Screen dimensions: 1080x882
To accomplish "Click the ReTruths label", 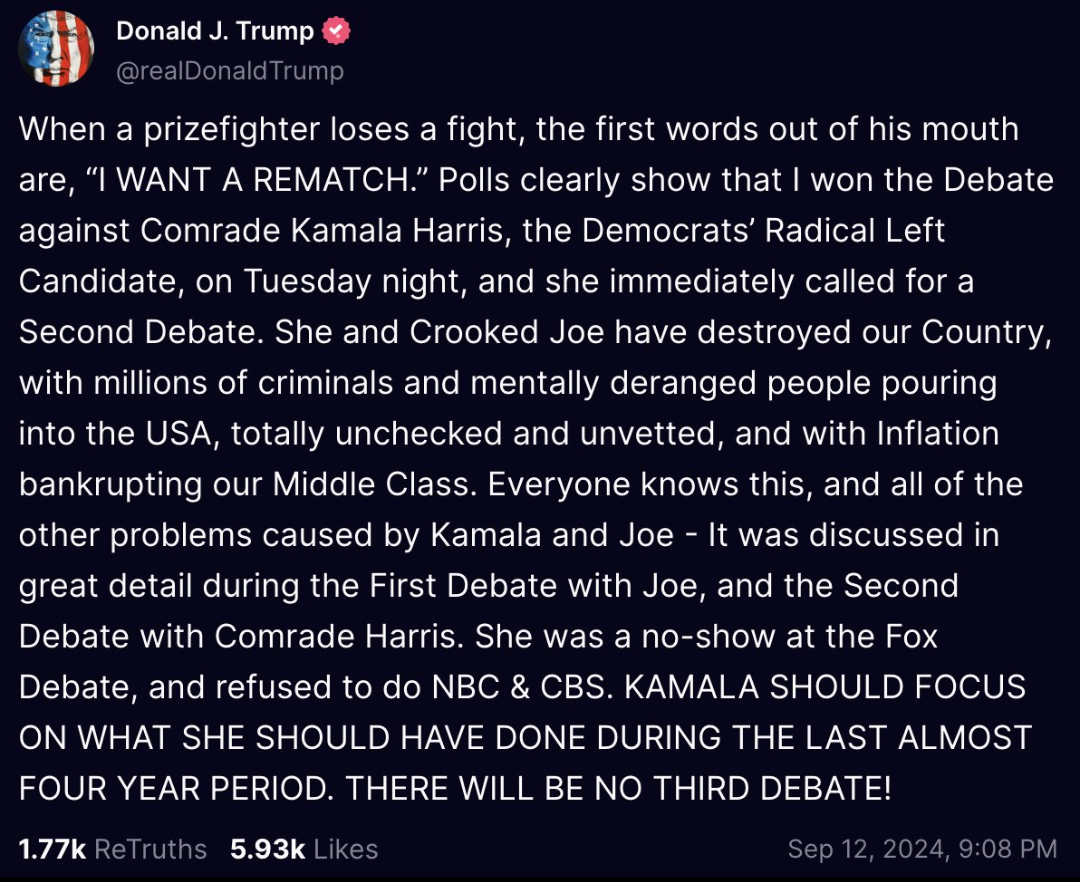I will pos(150,849).
